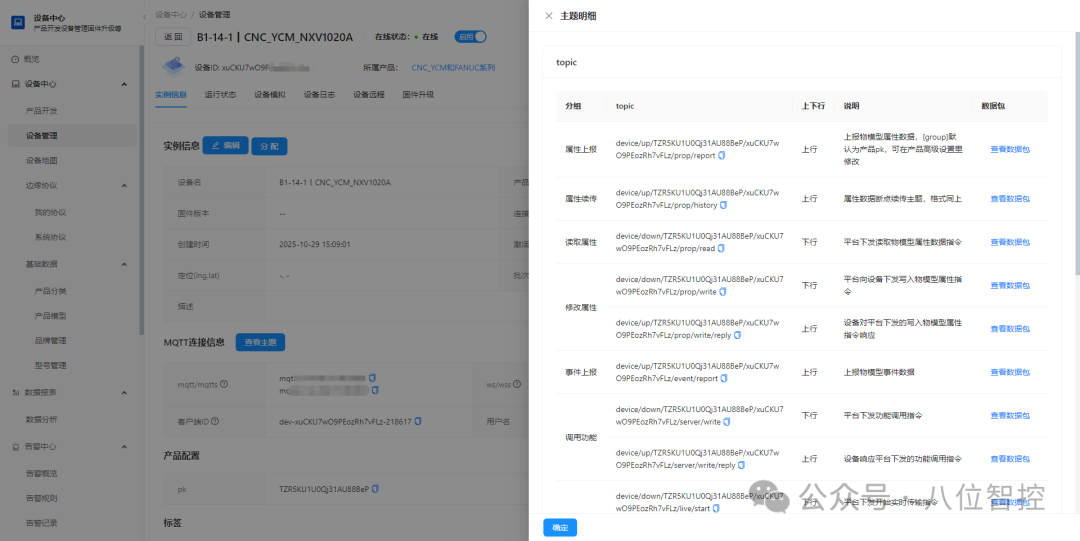Copy the second mqtts address

click(375, 390)
